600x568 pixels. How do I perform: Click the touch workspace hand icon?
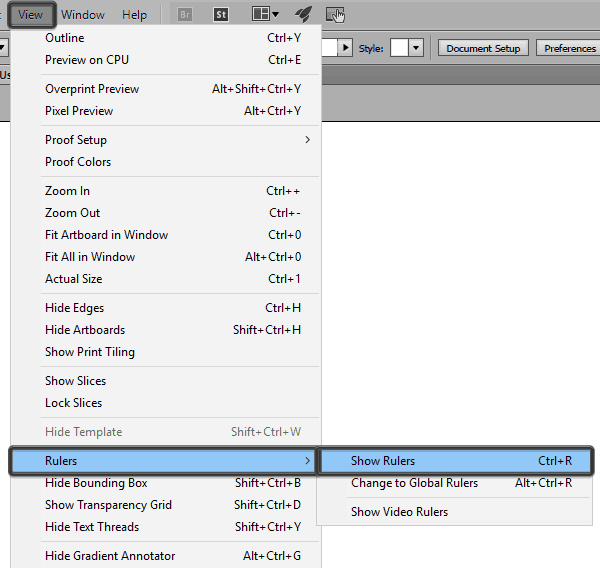[x=336, y=15]
